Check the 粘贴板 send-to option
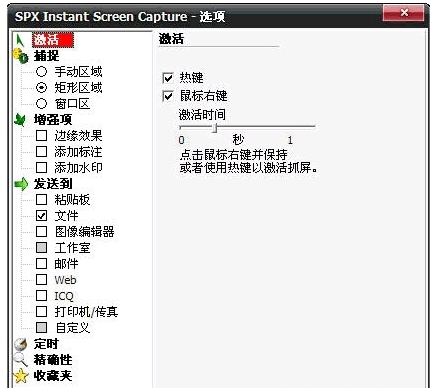 click(41, 199)
